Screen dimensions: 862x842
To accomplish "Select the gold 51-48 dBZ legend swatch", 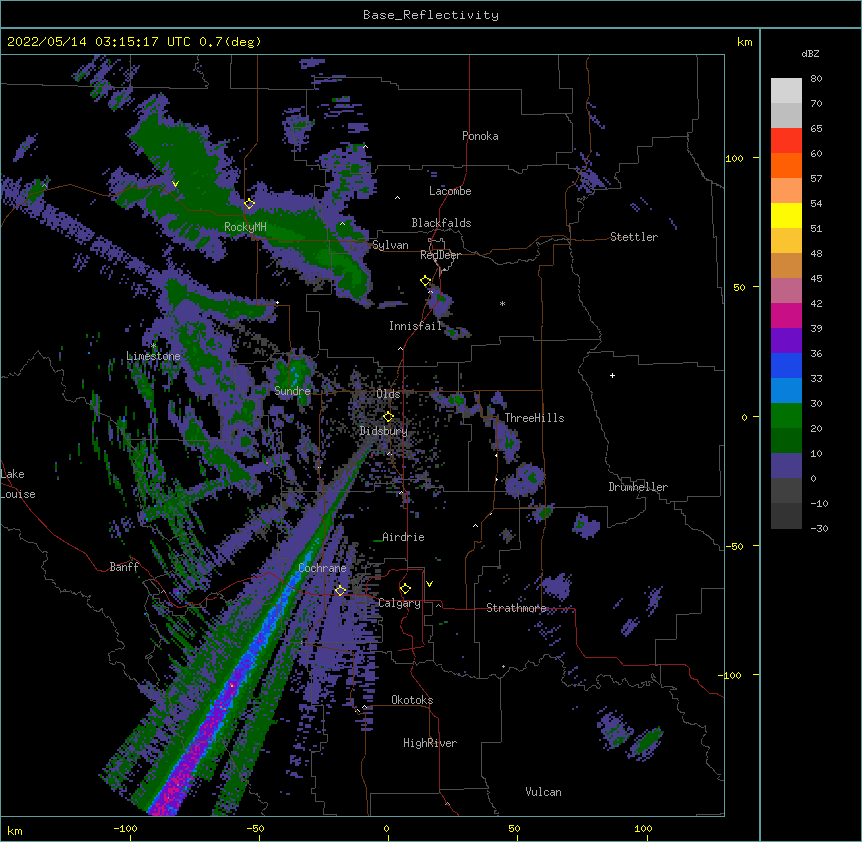I will (786, 240).
